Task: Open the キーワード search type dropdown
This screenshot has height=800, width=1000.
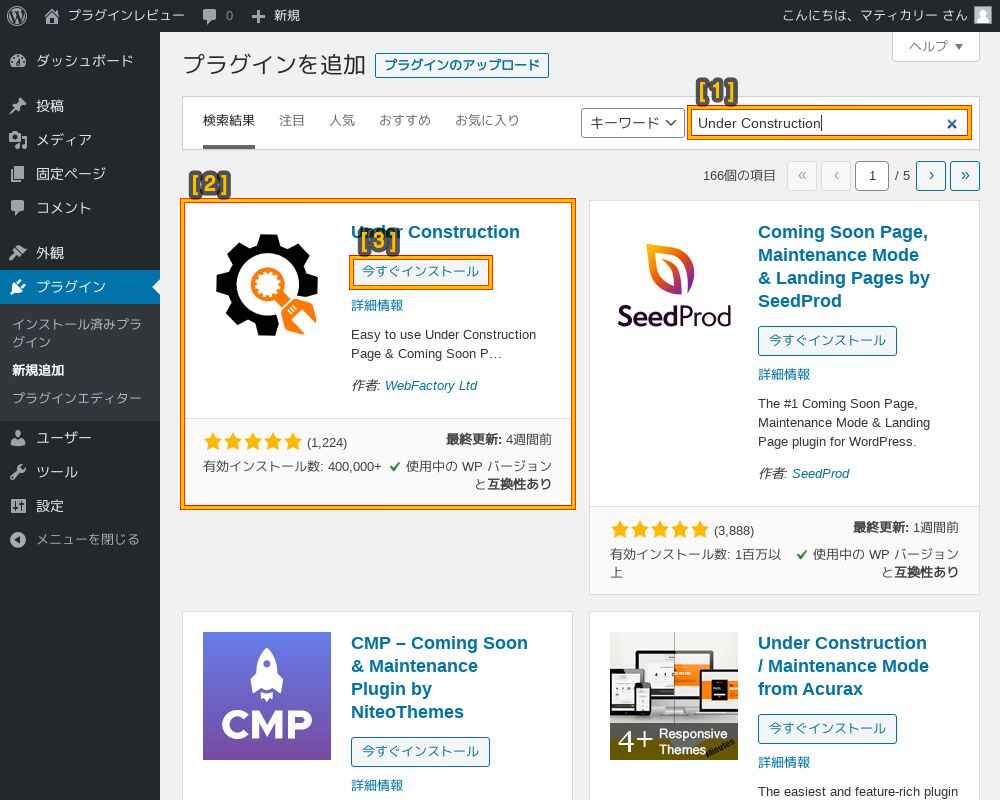Action: (633, 122)
